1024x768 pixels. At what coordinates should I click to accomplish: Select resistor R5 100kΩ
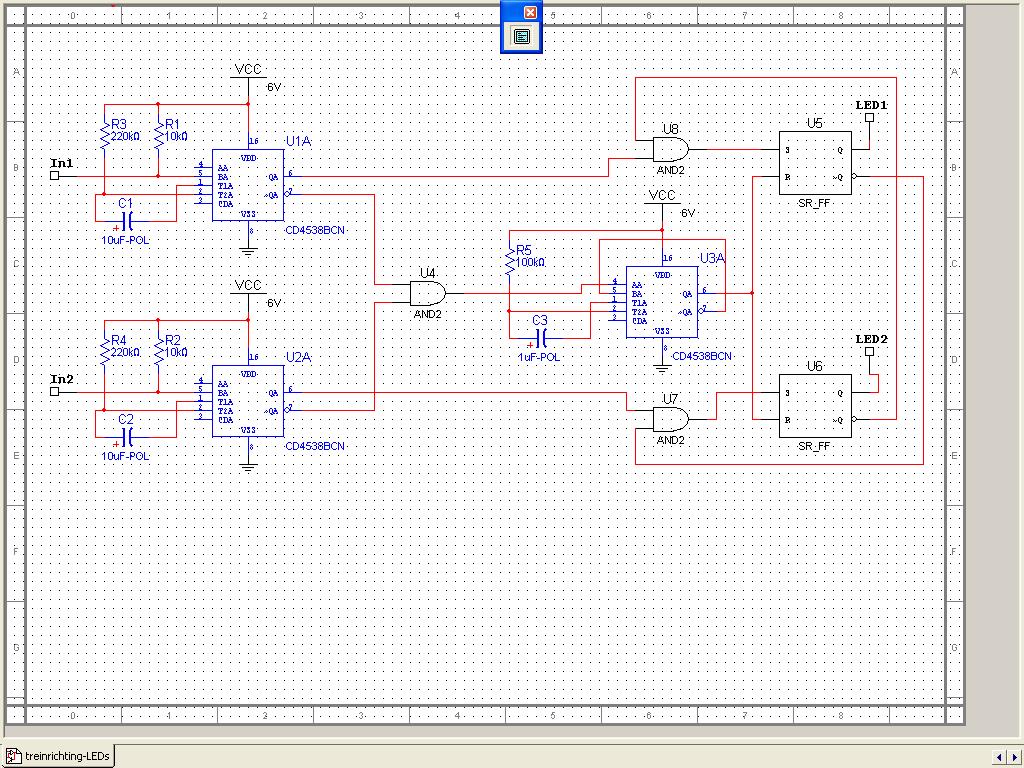click(x=511, y=262)
